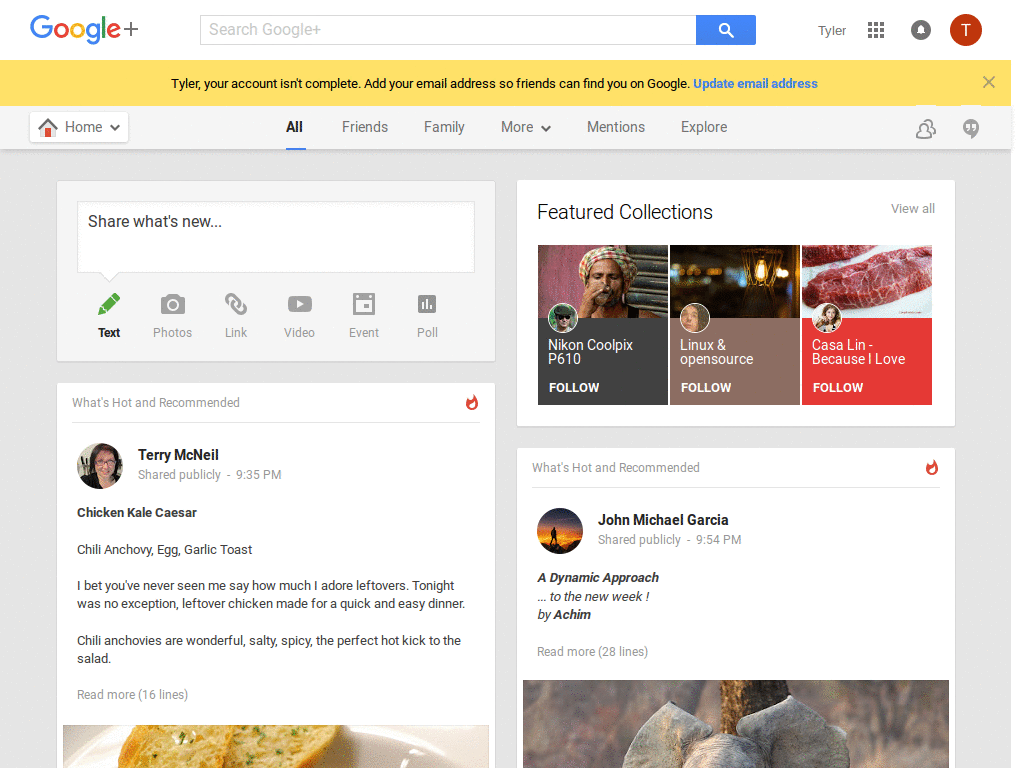Expand Read more (16 lines)
This screenshot has width=1024, height=768.
[133, 694]
